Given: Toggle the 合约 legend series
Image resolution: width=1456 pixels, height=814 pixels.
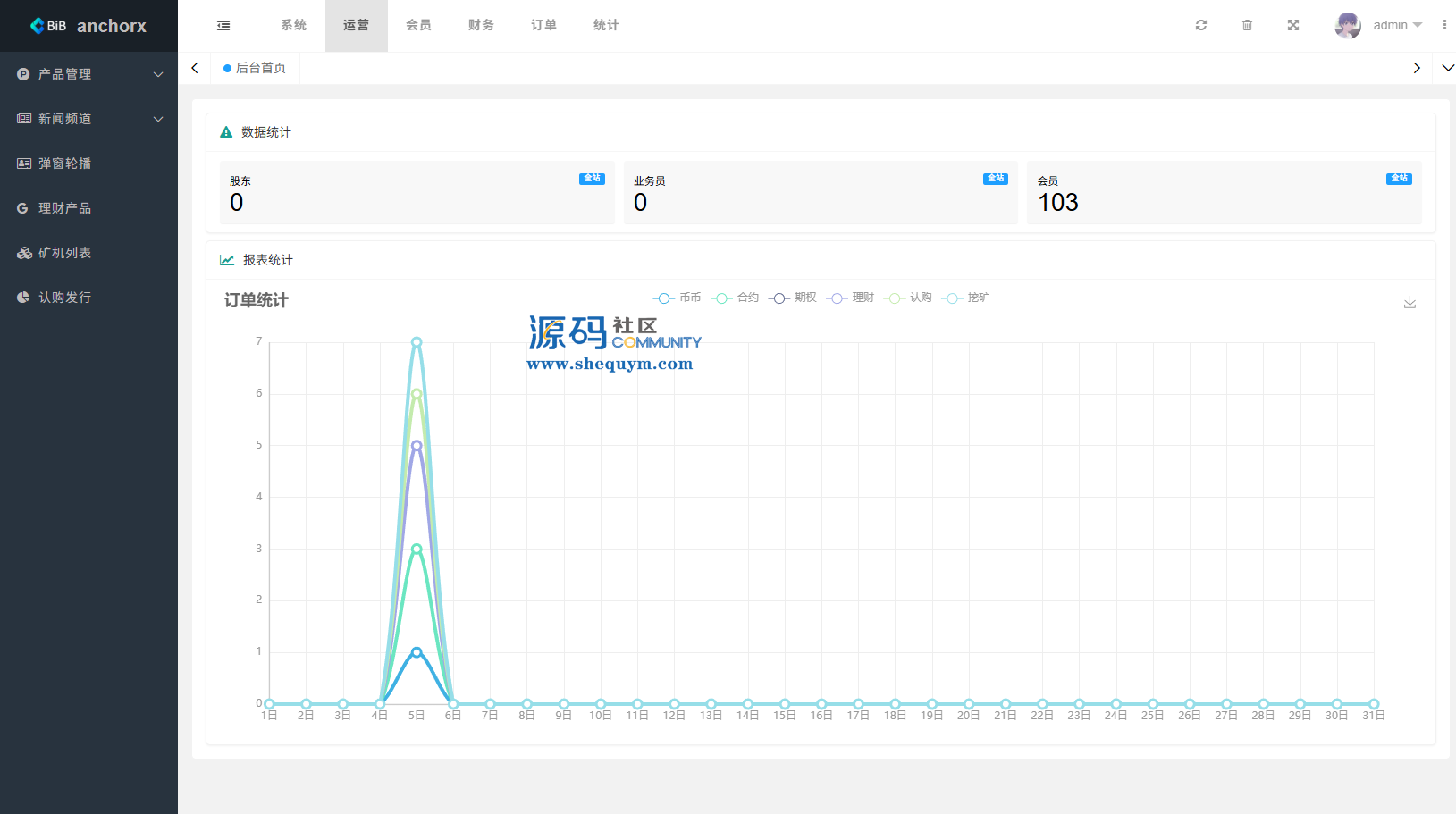Looking at the screenshot, I should click(x=736, y=298).
